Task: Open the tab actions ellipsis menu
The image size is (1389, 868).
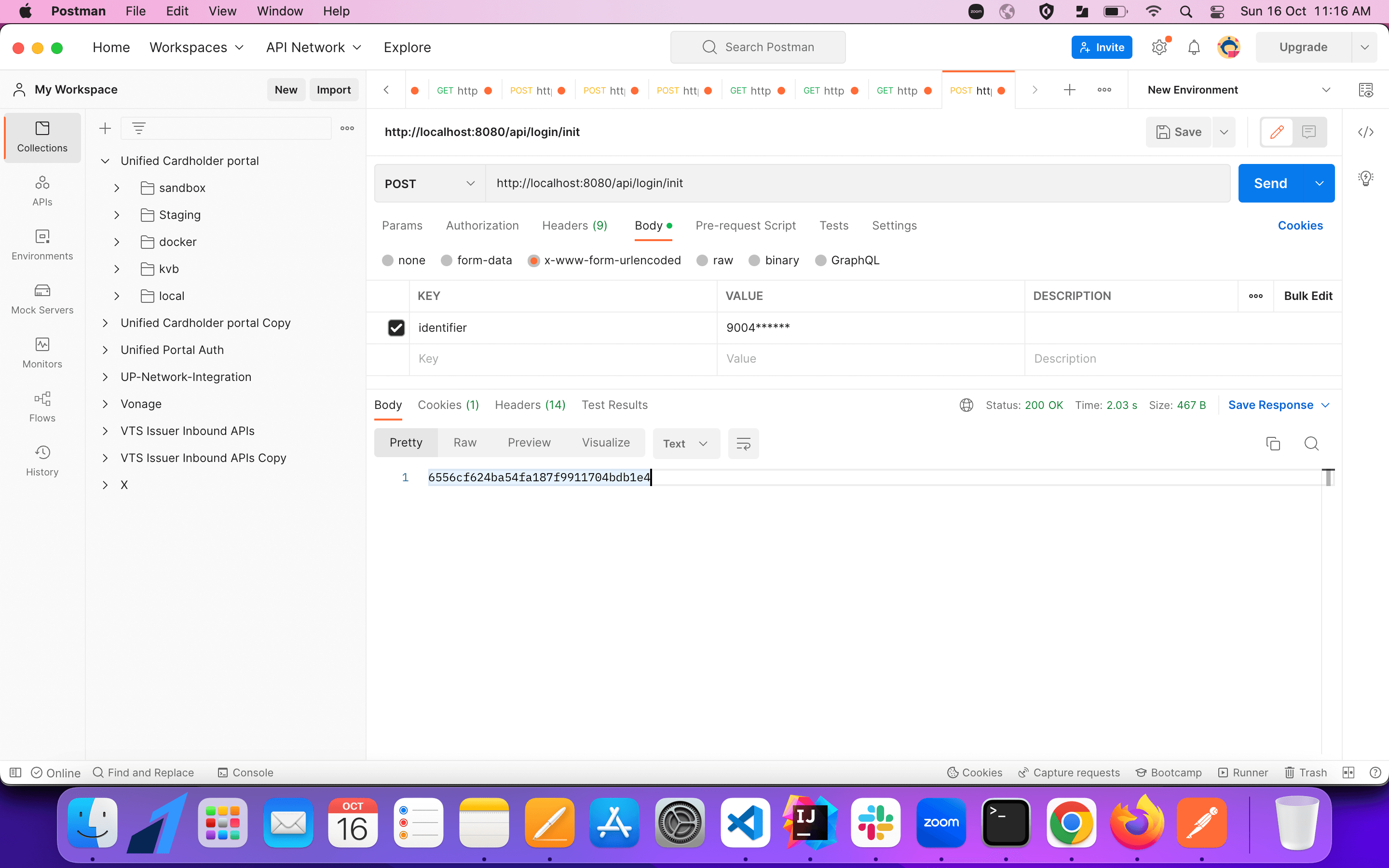Action: (x=1104, y=90)
